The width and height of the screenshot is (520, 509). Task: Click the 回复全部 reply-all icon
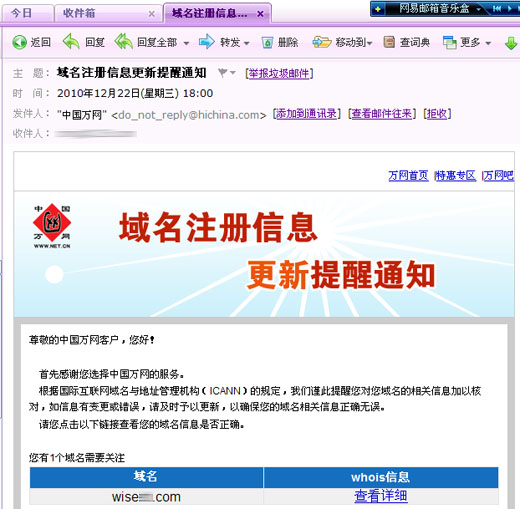point(123,42)
